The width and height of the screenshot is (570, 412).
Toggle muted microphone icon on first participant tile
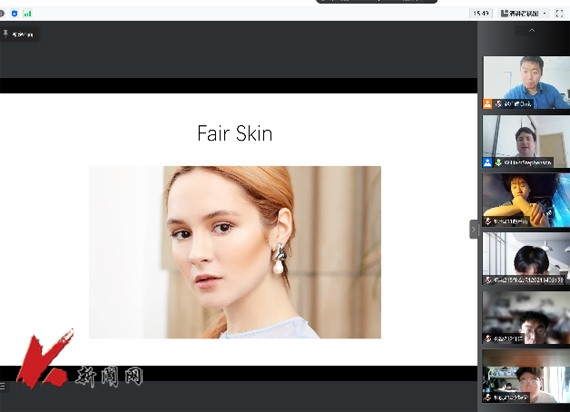pos(498,104)
